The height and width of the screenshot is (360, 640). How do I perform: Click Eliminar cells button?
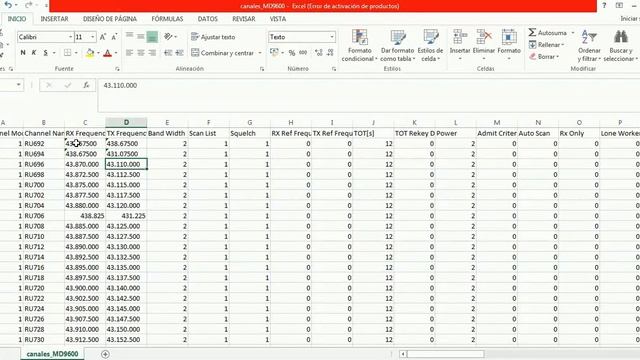[x=484, y=45]
